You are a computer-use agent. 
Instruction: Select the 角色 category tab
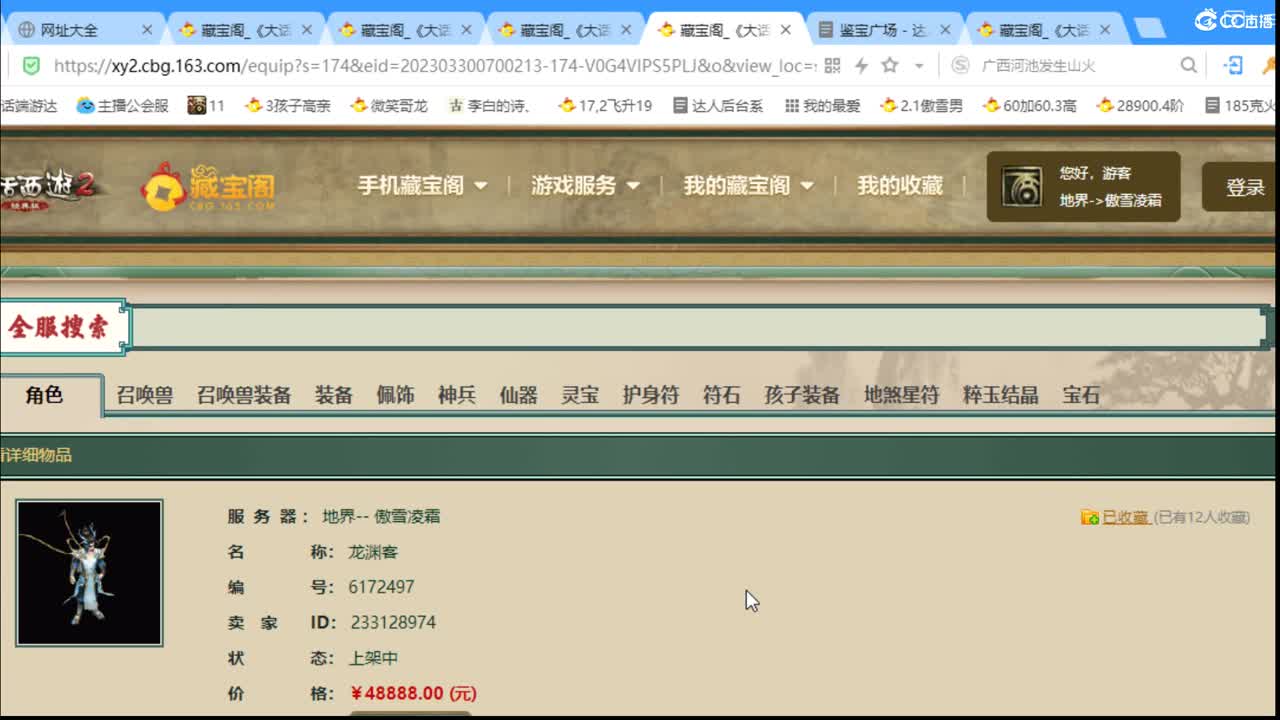pyautogui.click(x=44, y=395)
